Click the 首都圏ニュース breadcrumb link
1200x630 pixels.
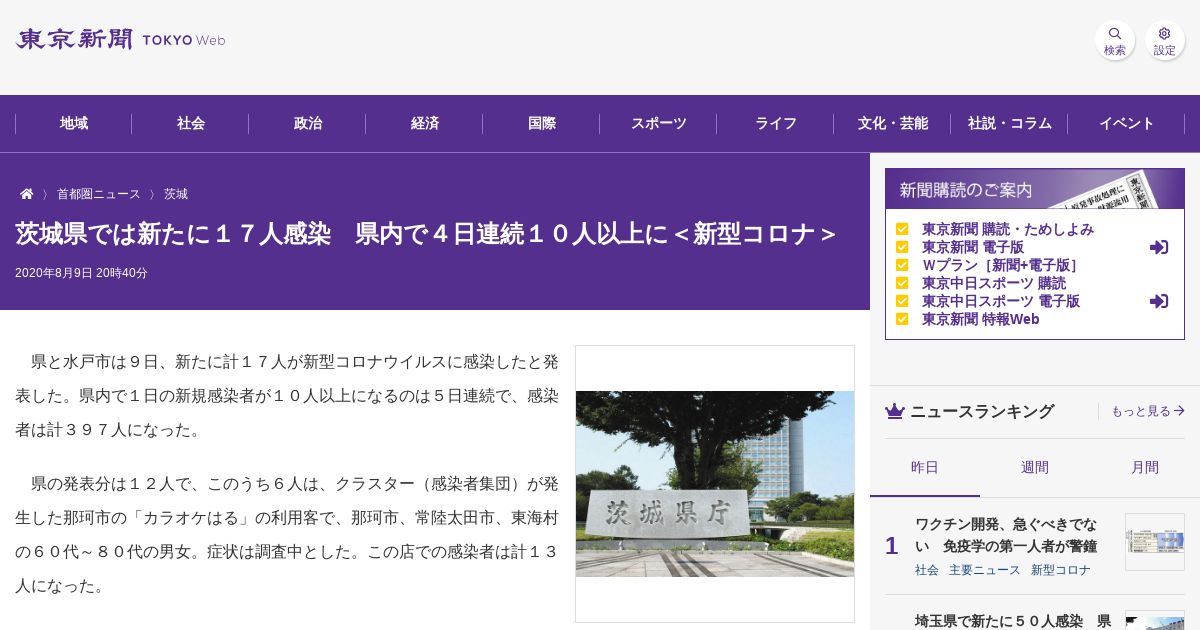99,194
